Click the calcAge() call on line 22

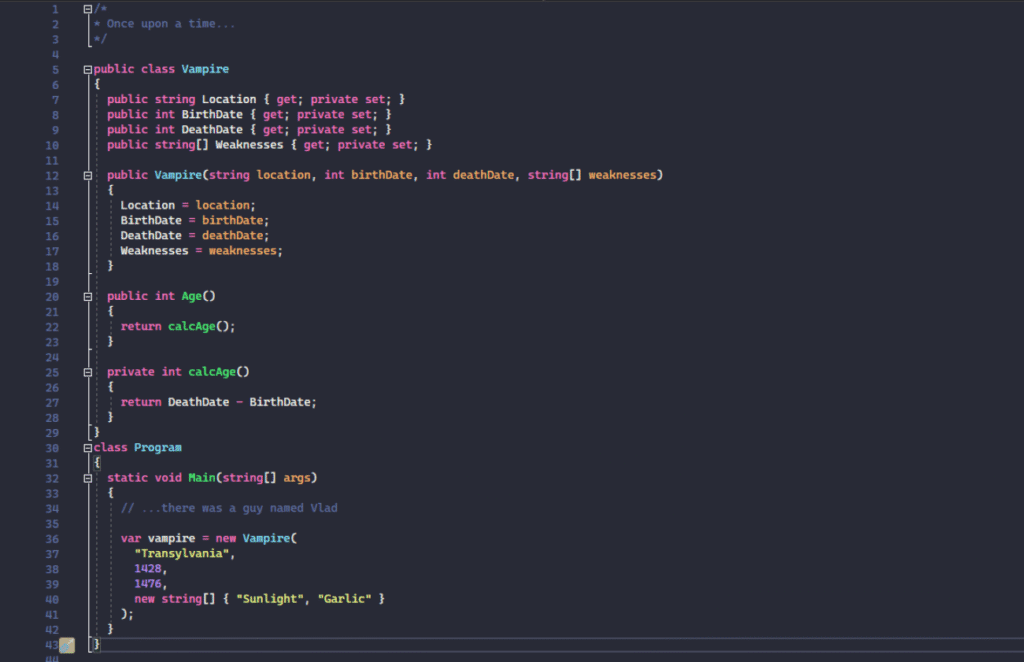(x=198, y=326)
